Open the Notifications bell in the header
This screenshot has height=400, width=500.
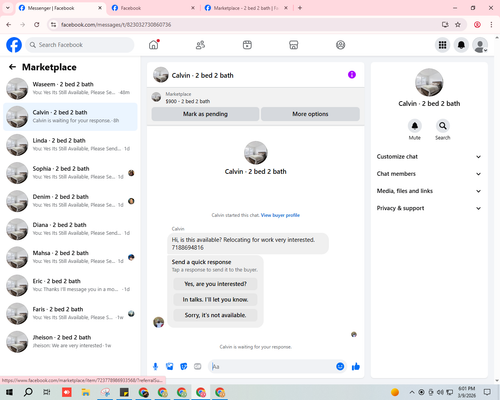tap(461, 45)
